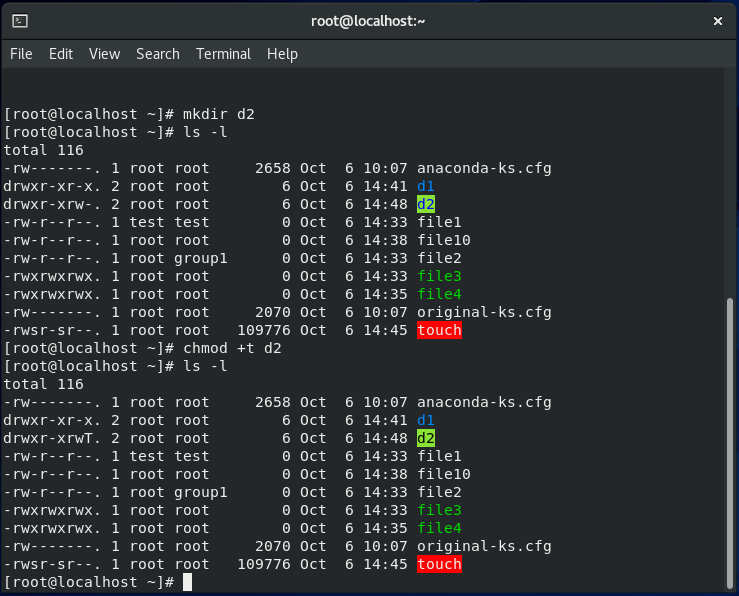Open the File menu
Screen dimensions: 739x596
[21, 54]
